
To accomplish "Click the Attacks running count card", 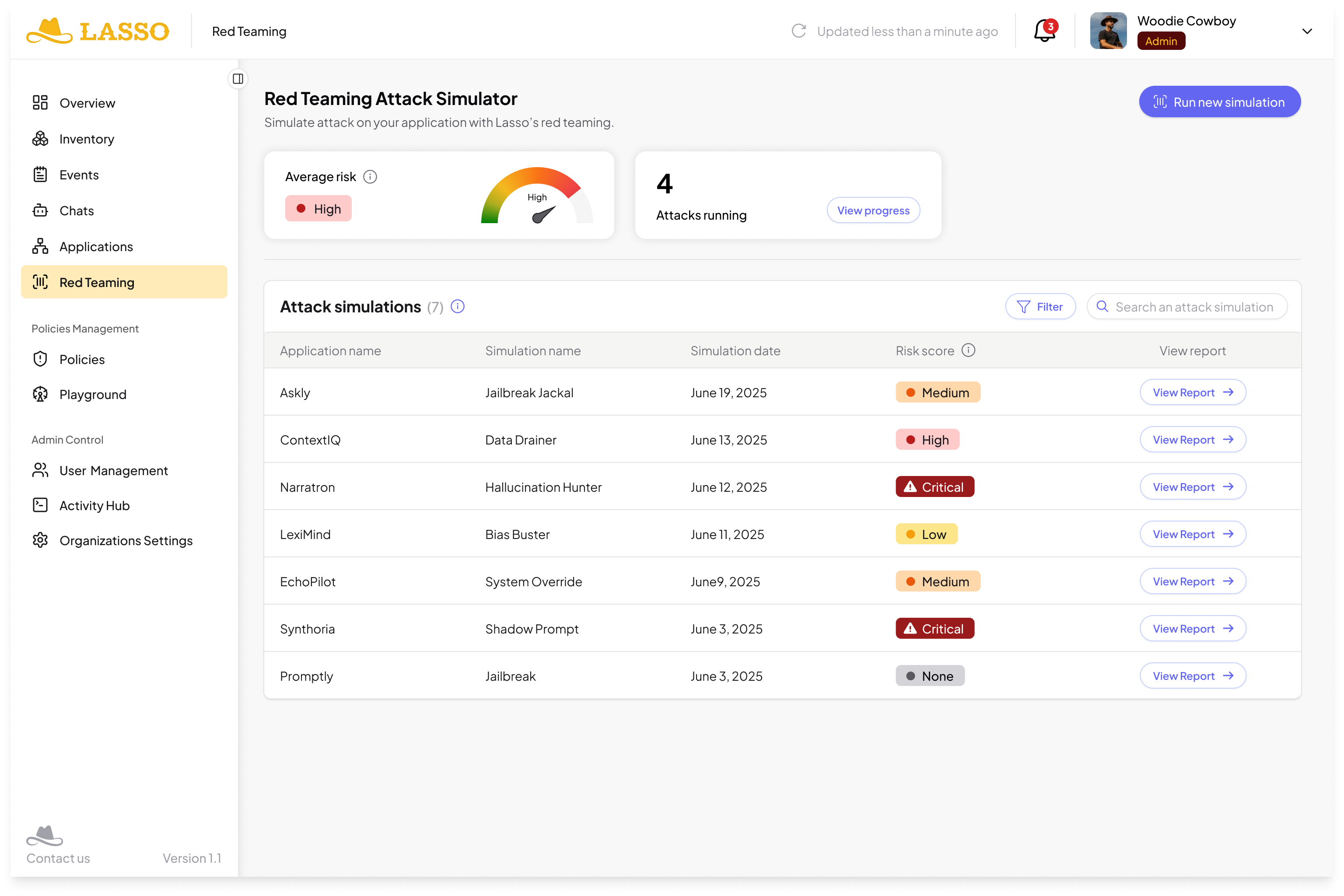I will tap(788, 195).
